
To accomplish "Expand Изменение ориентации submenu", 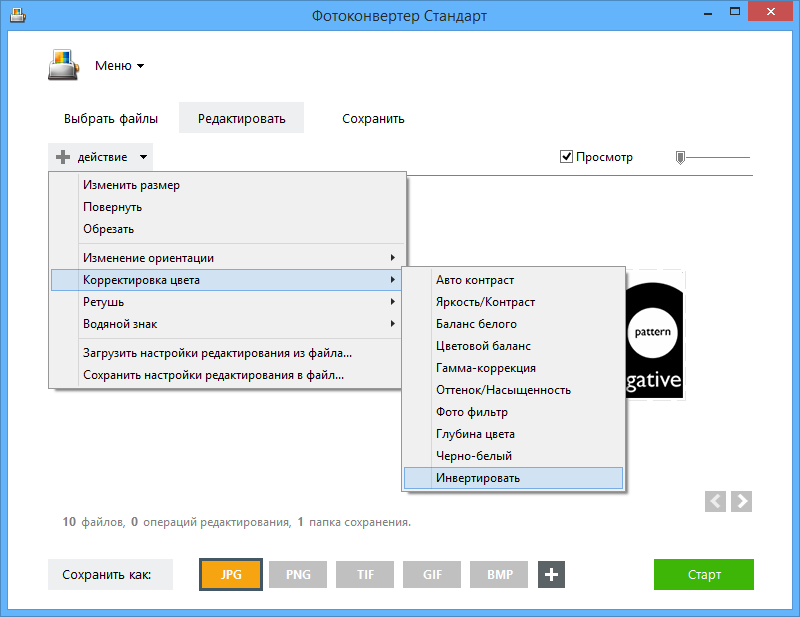I will click(228, 258).
